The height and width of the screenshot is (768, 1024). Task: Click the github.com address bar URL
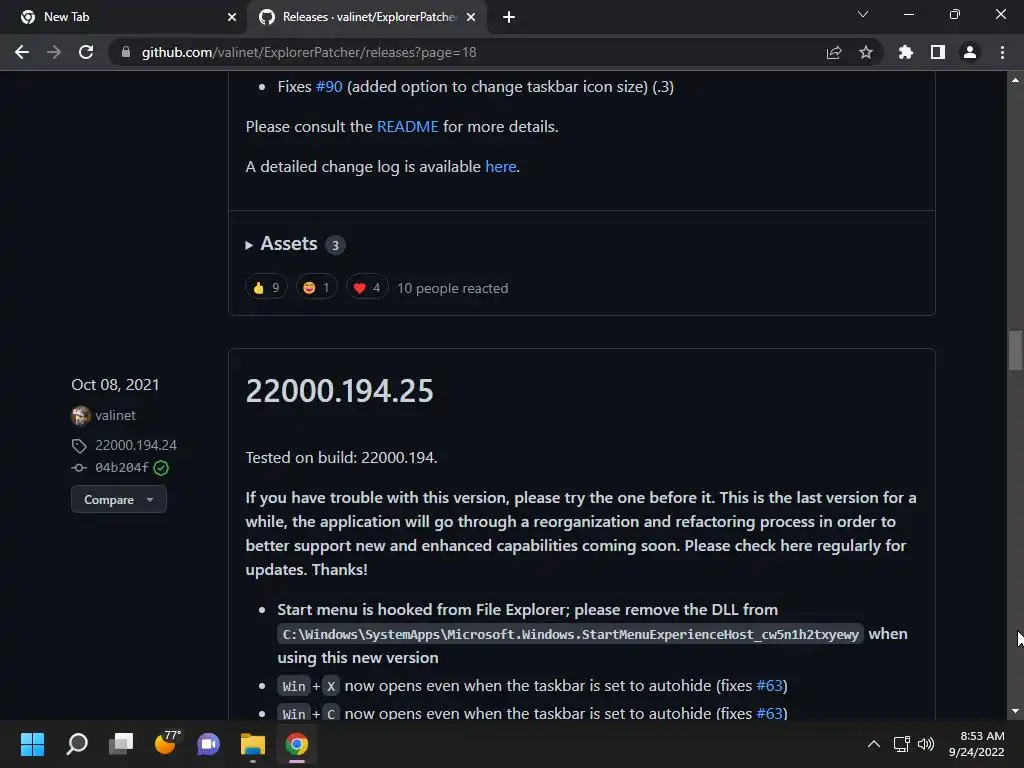(x=309, y=52)
